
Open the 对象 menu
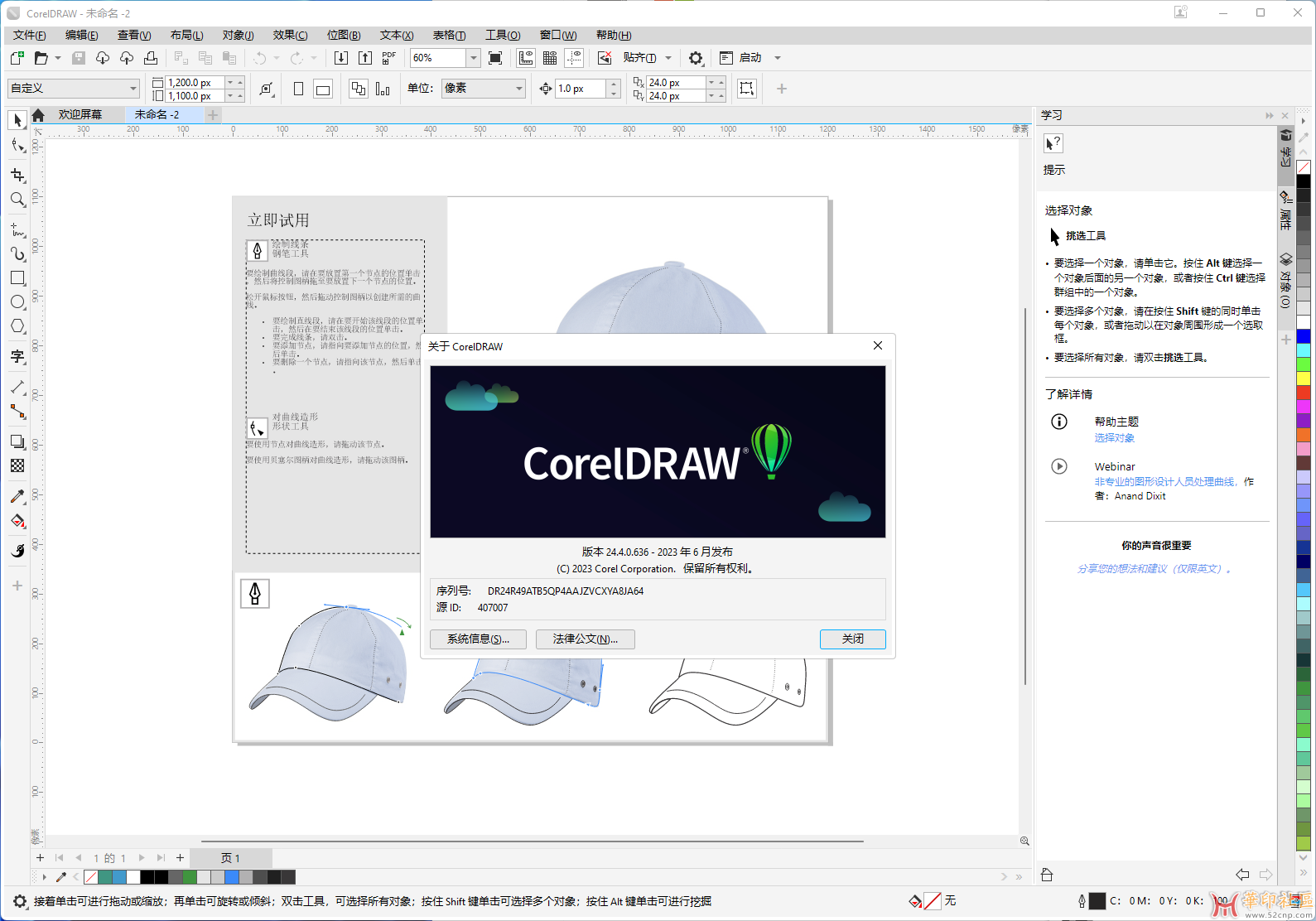[239, 35]
